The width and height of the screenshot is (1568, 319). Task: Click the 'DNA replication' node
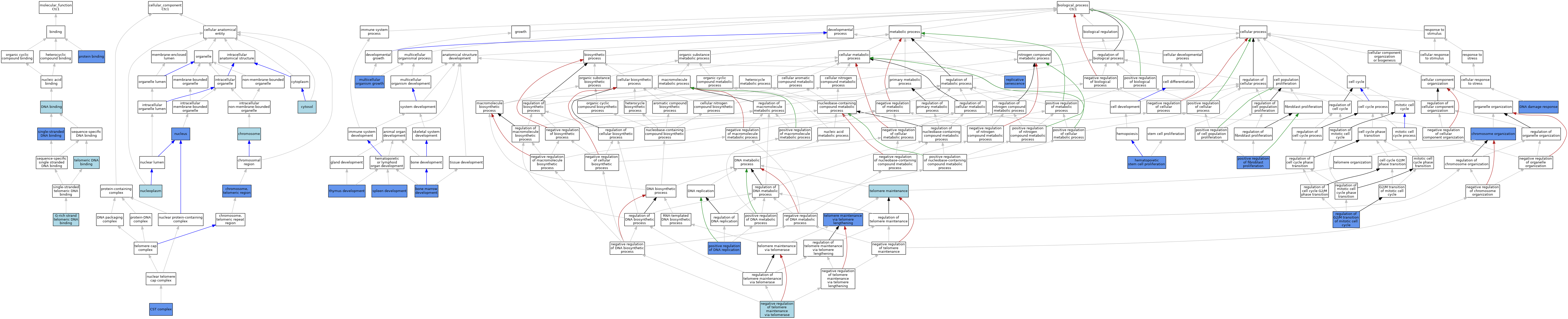point(701,191)
